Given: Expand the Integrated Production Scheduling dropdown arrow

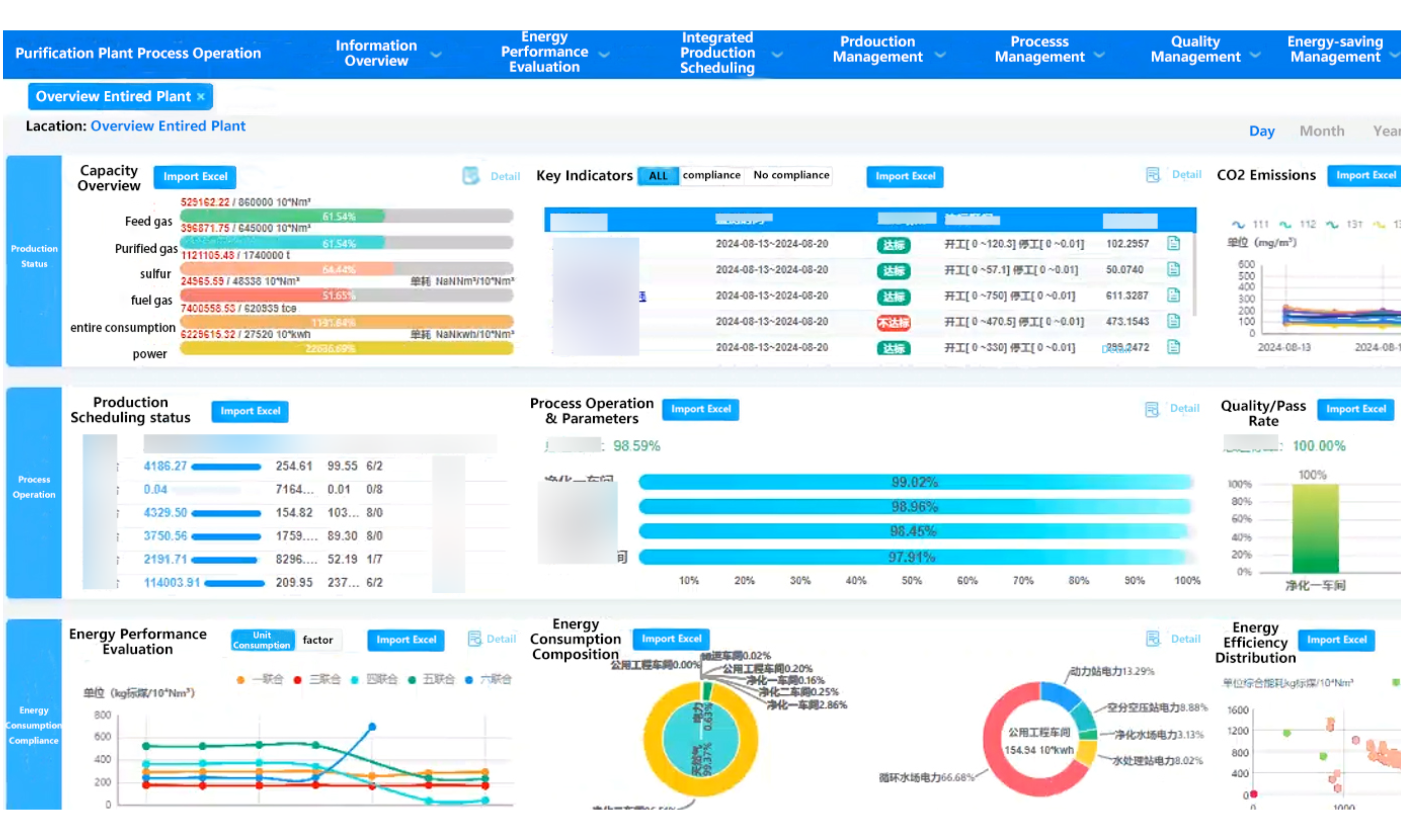Looking at the screenshot, I should (x=777, y=54).
